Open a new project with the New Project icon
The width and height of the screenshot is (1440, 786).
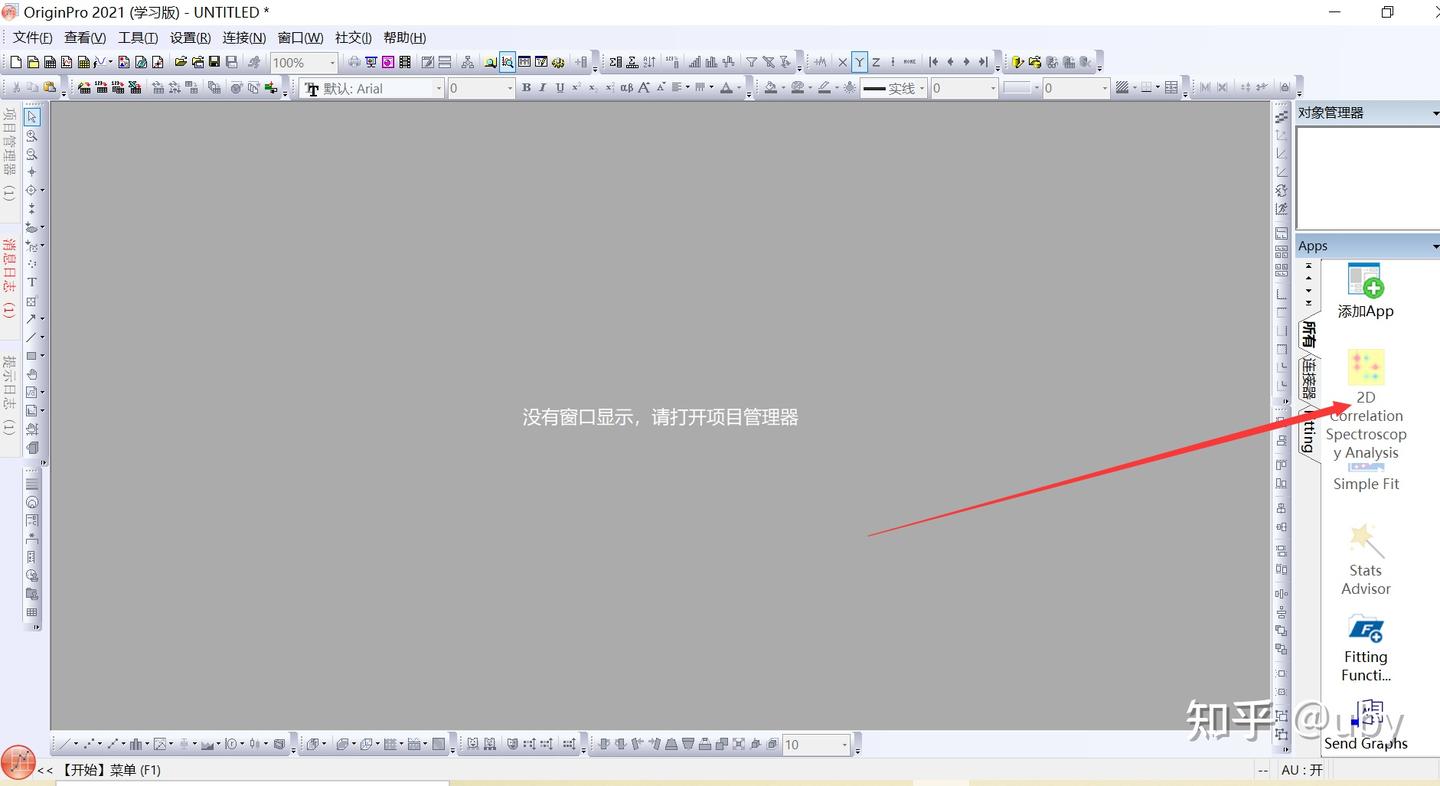[15, 62]
